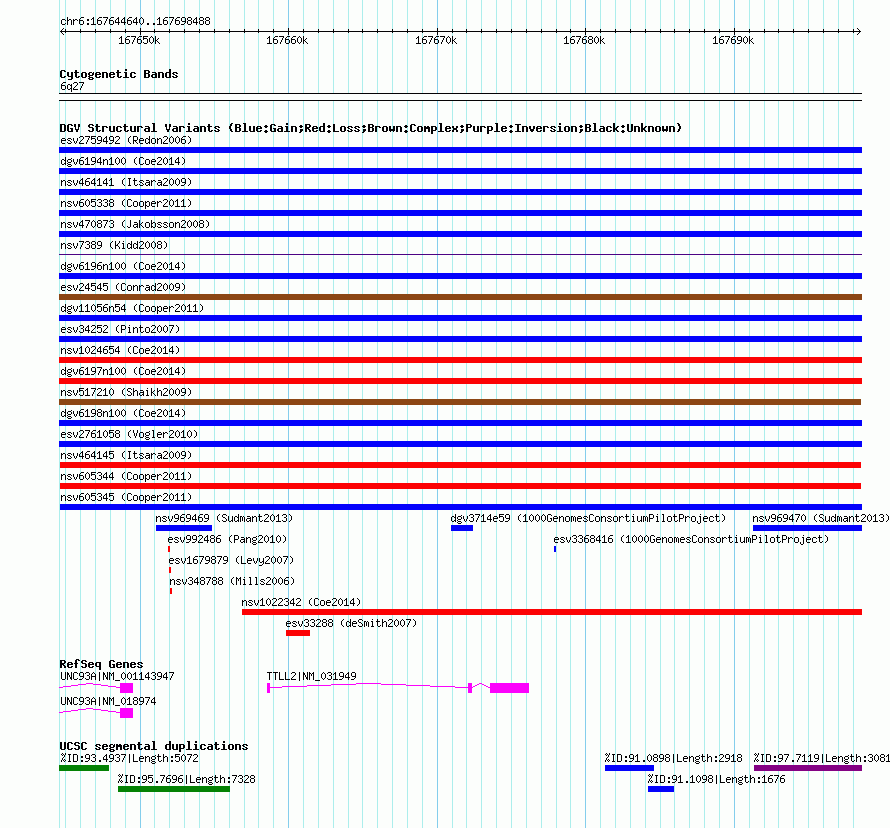This screenshot has height=828, width=890.
Task: Click the 167650k ruler tick label
Action: (x=139, y=40)
